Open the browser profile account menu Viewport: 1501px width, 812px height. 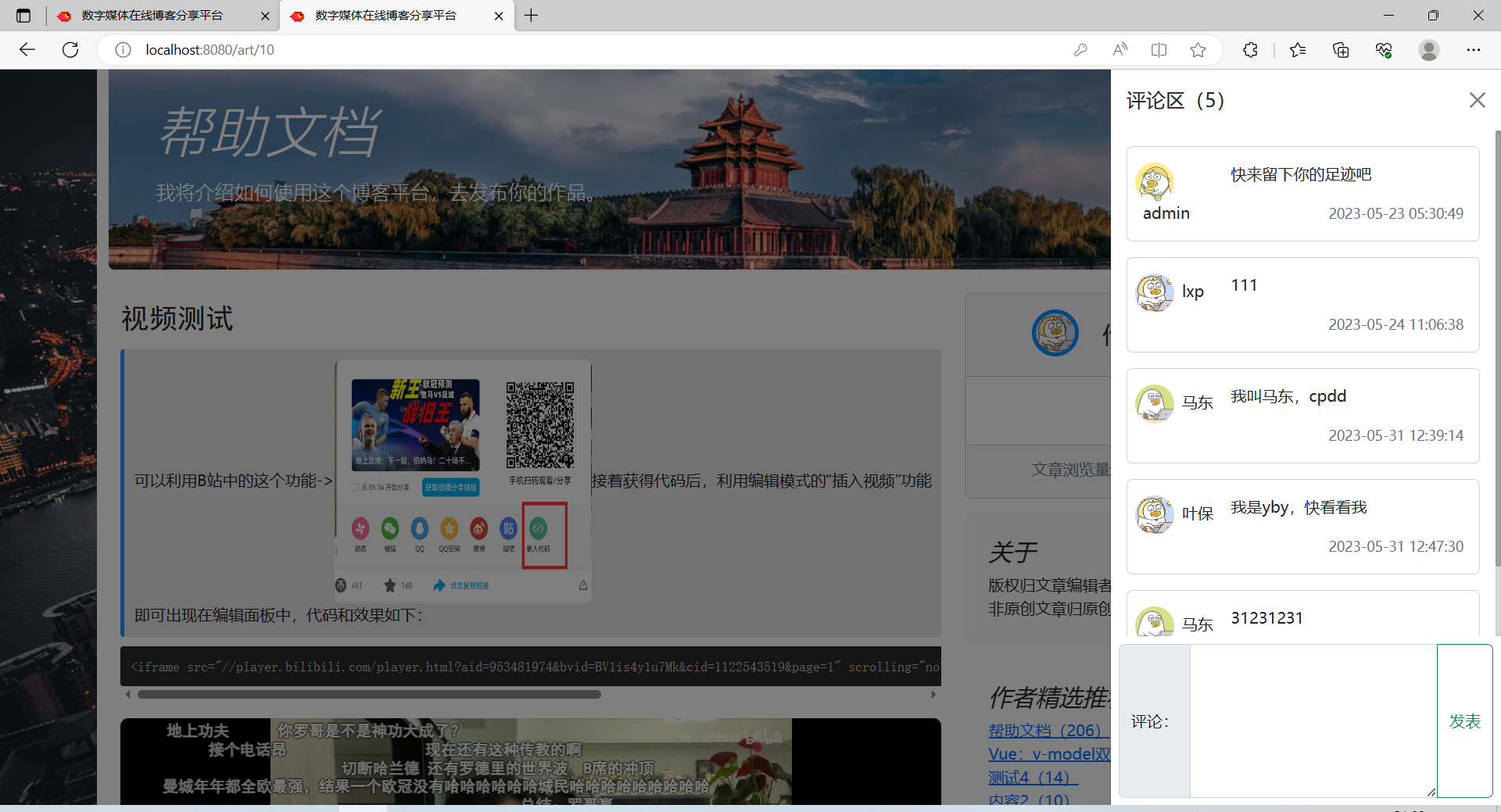point(1428,49)
